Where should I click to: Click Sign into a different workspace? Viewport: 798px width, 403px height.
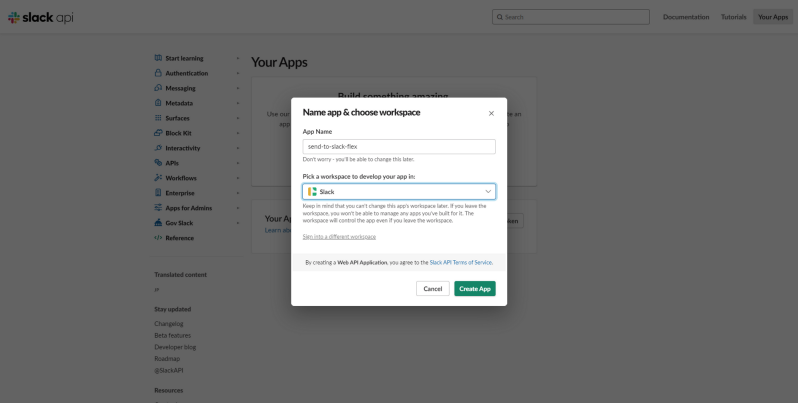tap(339, 237)
